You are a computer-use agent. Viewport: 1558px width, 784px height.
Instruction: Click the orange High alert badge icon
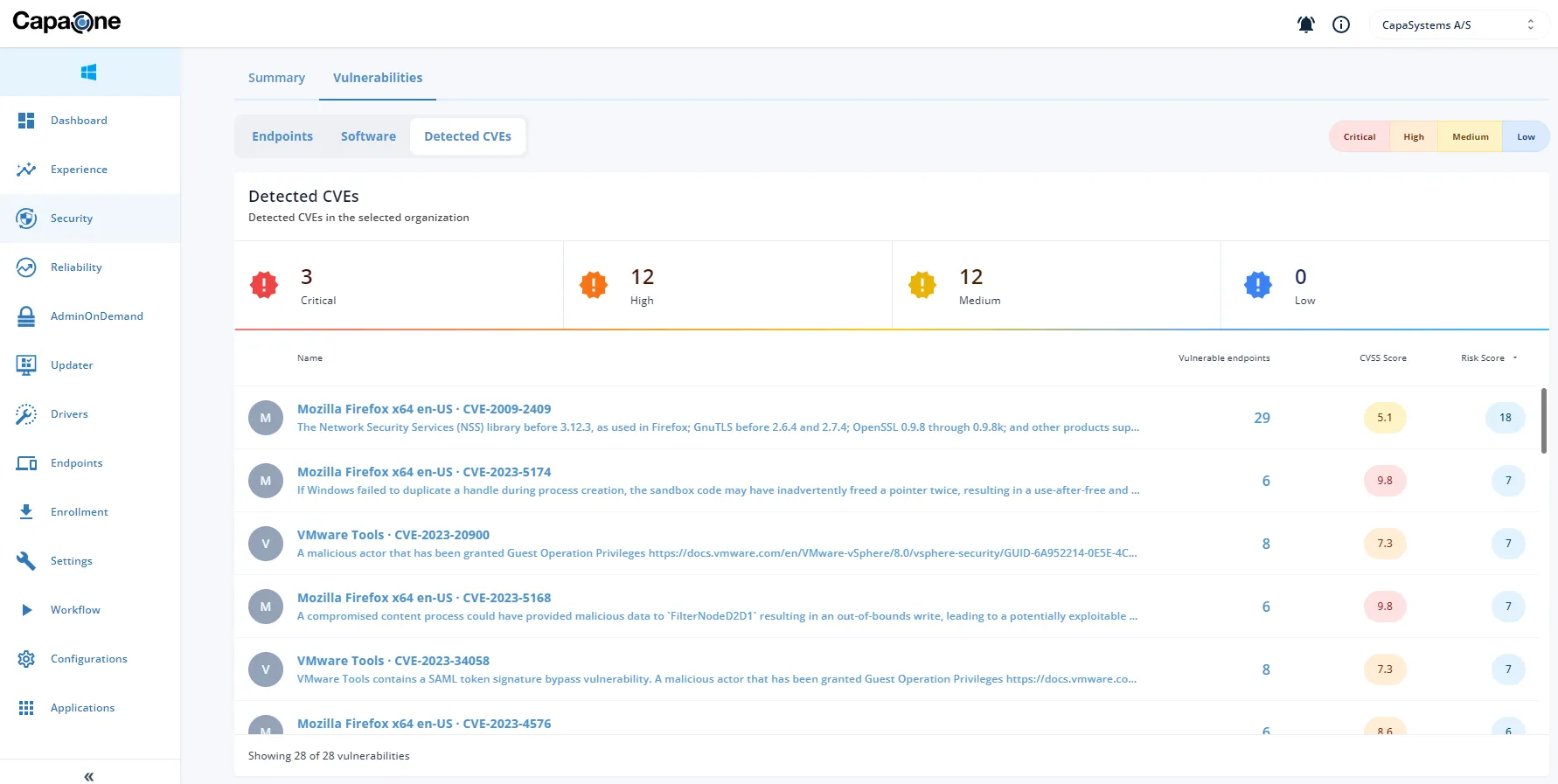click(594, 285)
